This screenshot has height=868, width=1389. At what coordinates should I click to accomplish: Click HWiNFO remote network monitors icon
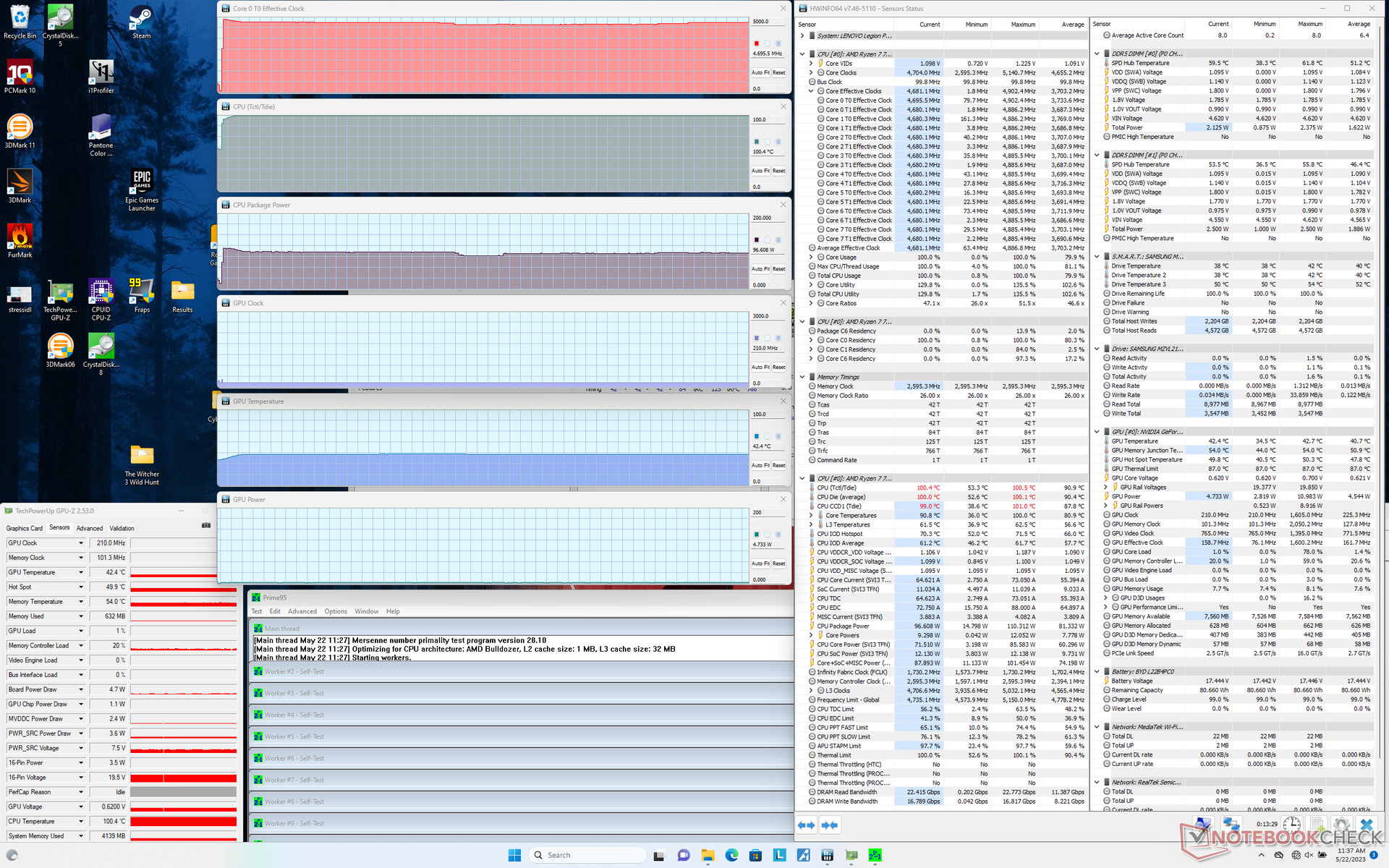1230,825
